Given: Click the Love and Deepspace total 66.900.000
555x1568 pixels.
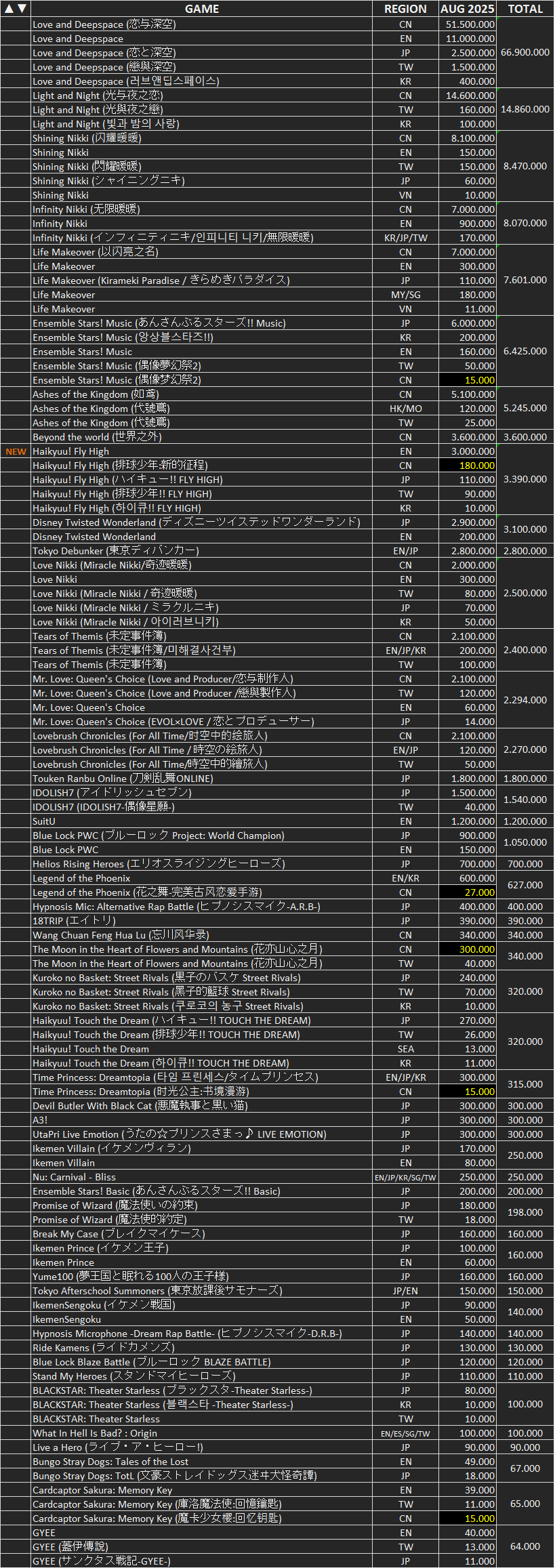Looking at the screenshot, I should tap(525, 52).
